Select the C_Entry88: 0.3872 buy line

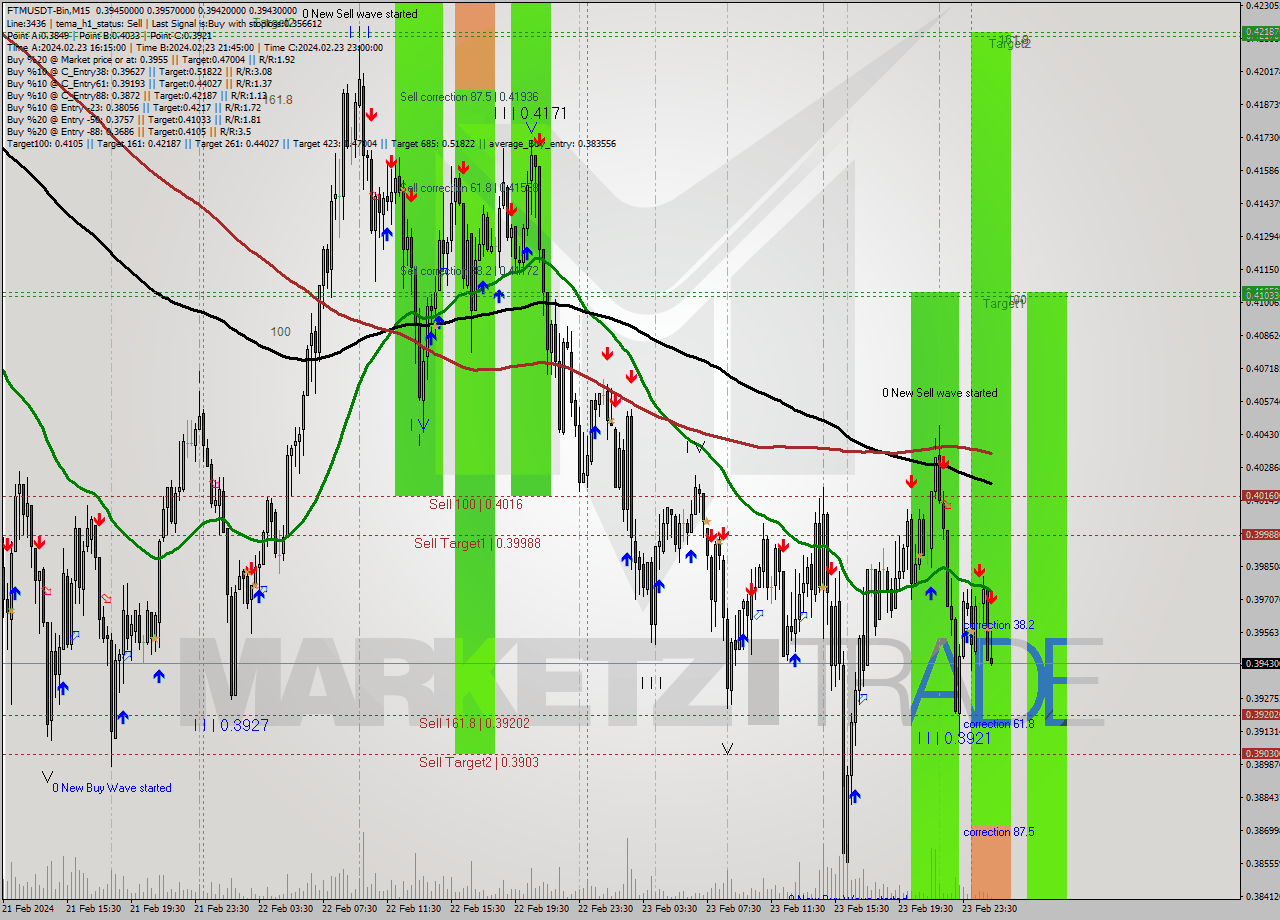(x=136, y=94)
